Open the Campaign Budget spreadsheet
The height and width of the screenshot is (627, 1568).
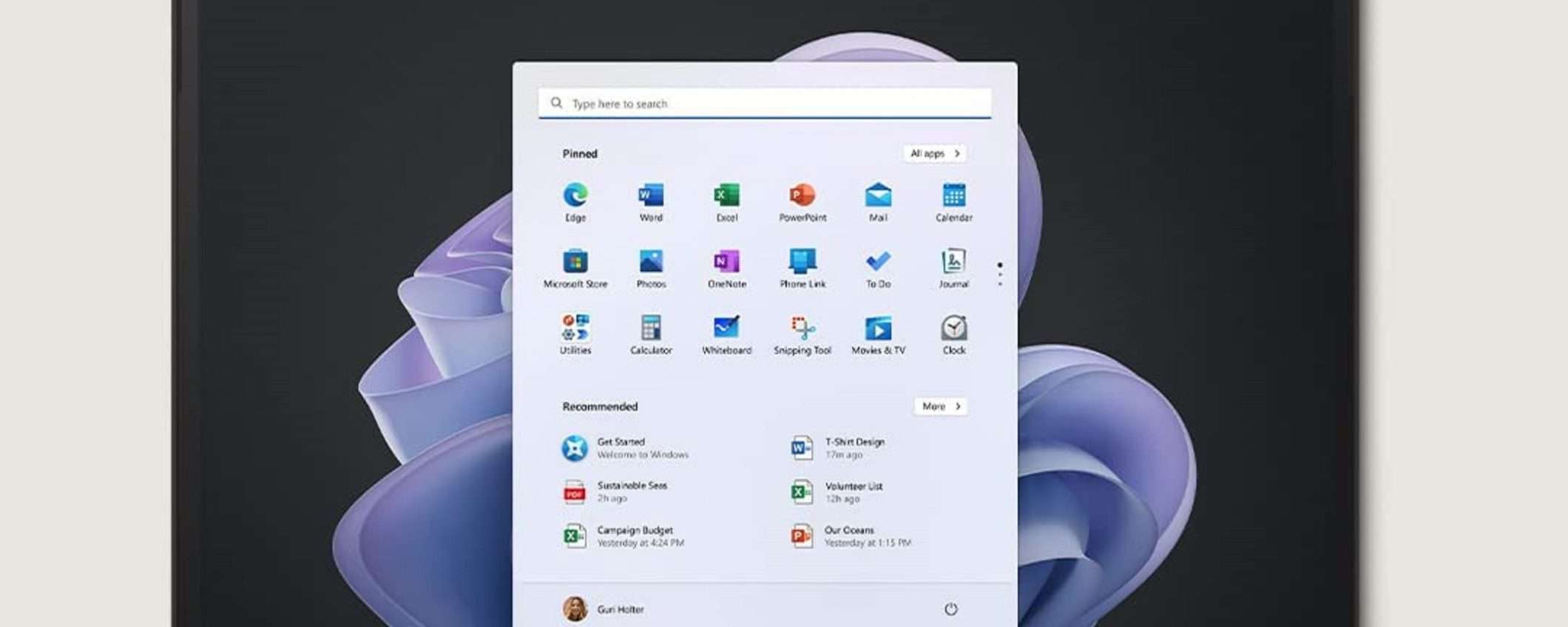coord(624,536)
